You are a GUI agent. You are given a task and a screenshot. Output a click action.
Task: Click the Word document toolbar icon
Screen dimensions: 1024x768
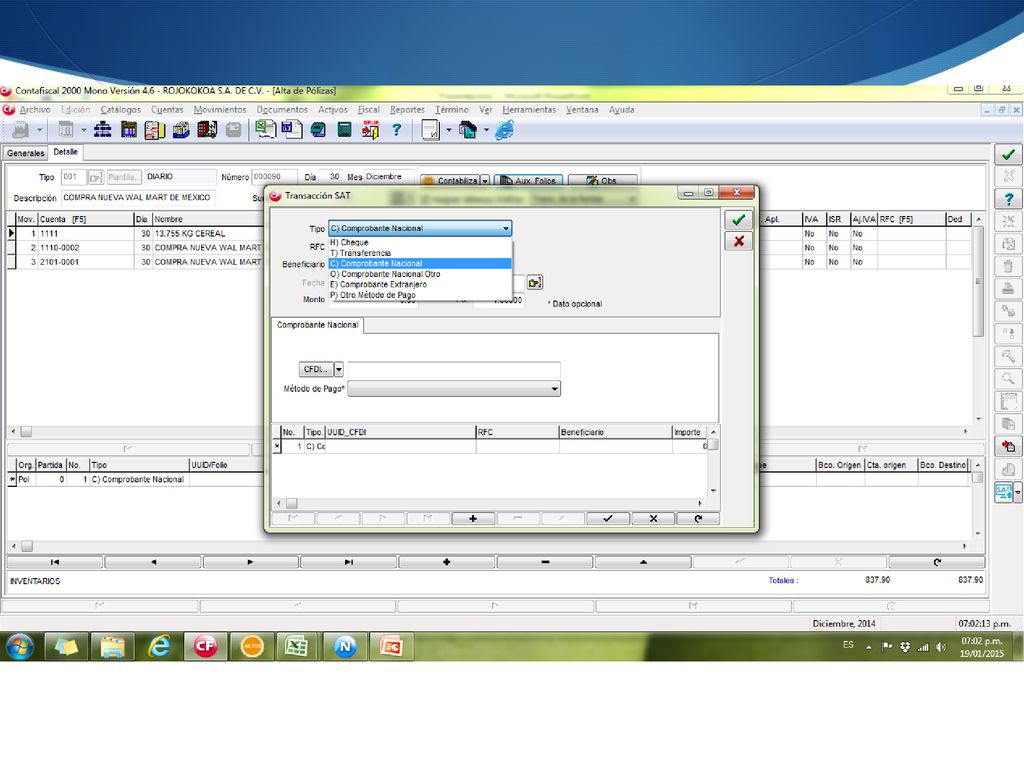[291, 130]
